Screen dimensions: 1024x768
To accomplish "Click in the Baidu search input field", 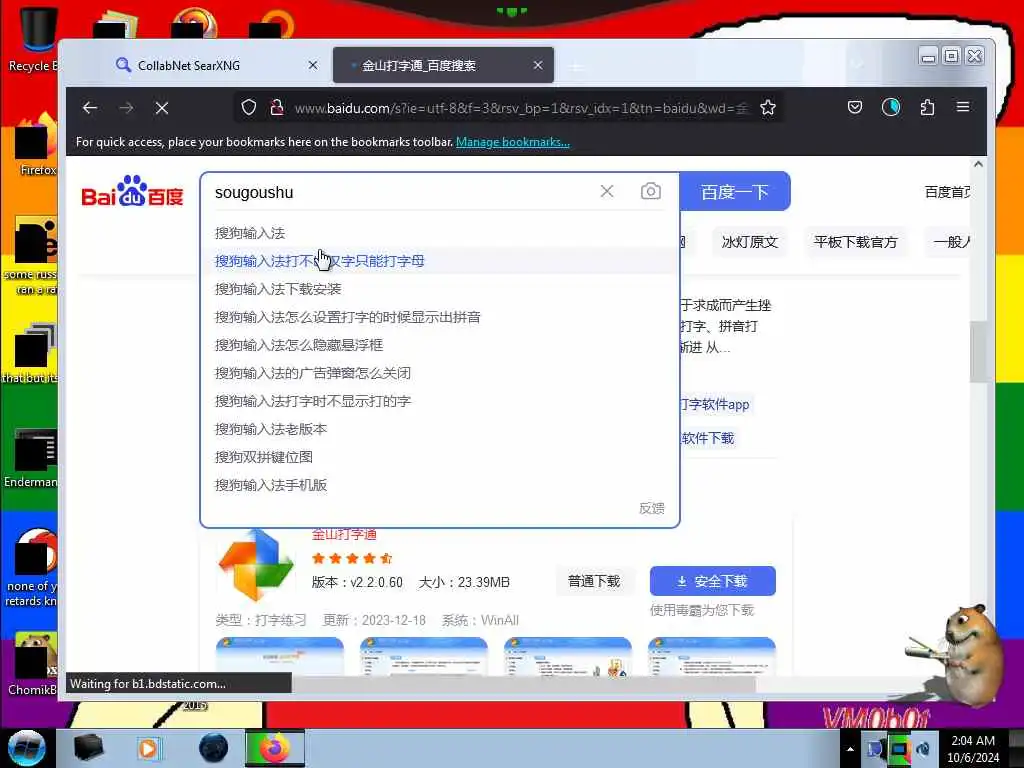I will click(402, 192).
